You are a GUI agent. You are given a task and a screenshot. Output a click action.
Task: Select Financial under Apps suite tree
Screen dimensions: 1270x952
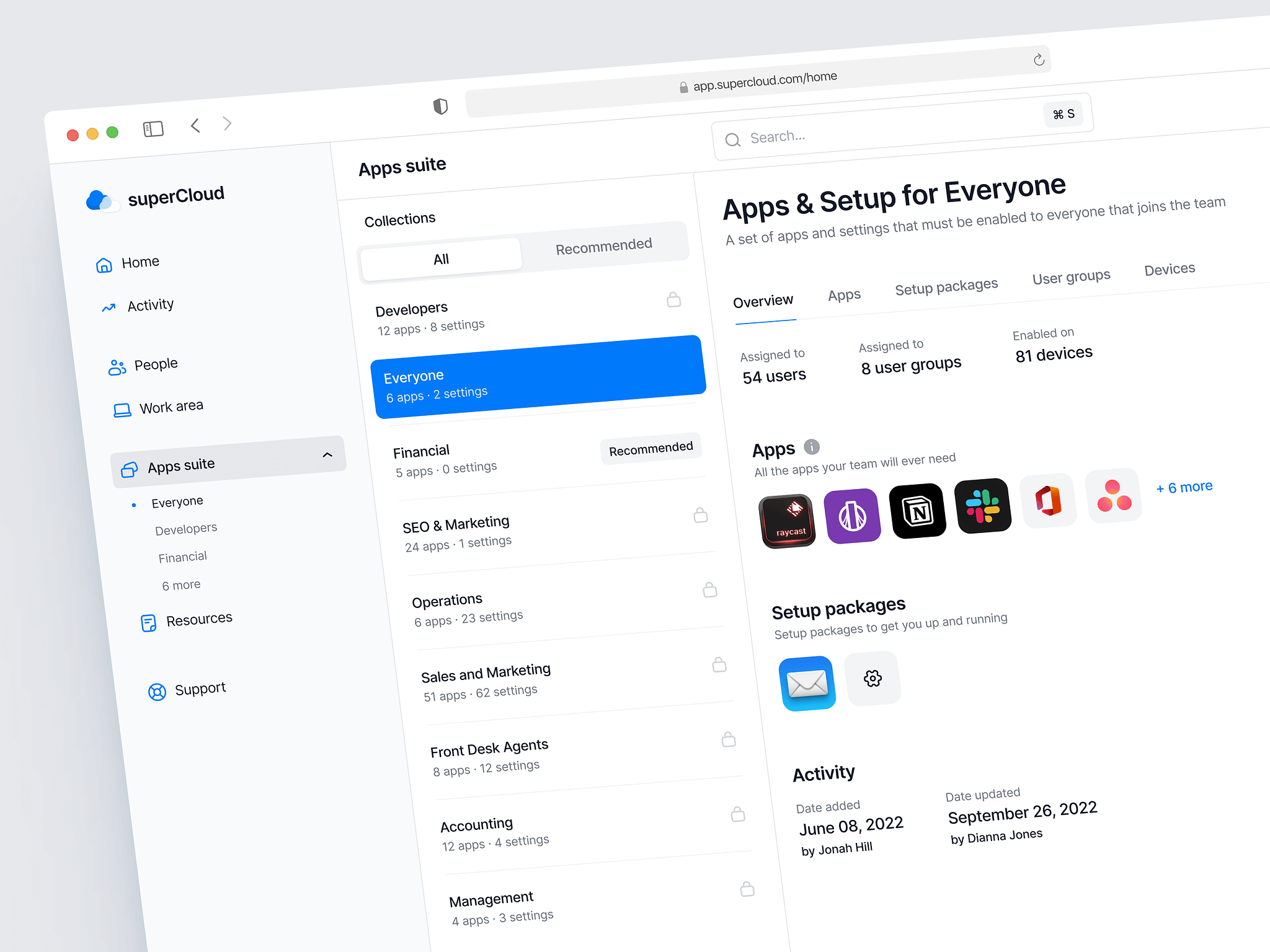tap(182, 557)
